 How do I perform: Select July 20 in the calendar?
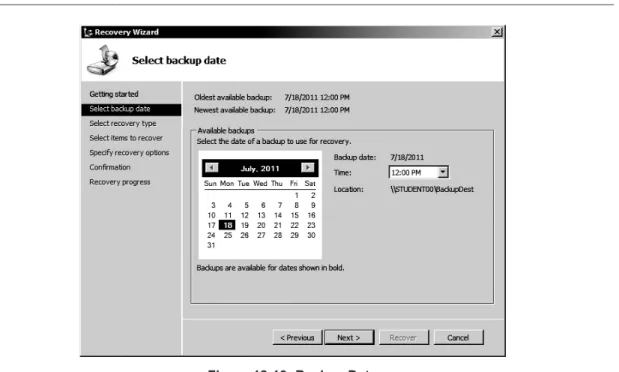pyautogui.click(x=261, y=225)
